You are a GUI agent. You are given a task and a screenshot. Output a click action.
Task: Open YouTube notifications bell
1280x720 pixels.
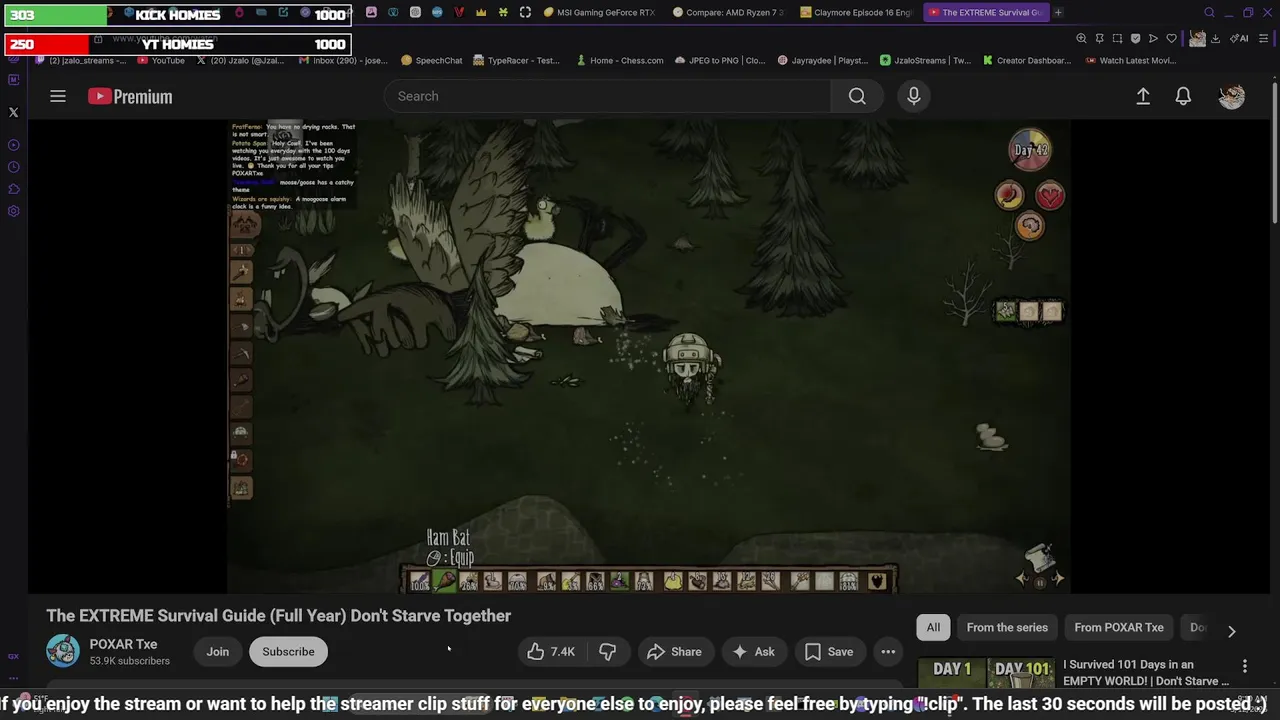pyautogui.click(x=1183, y=96)
